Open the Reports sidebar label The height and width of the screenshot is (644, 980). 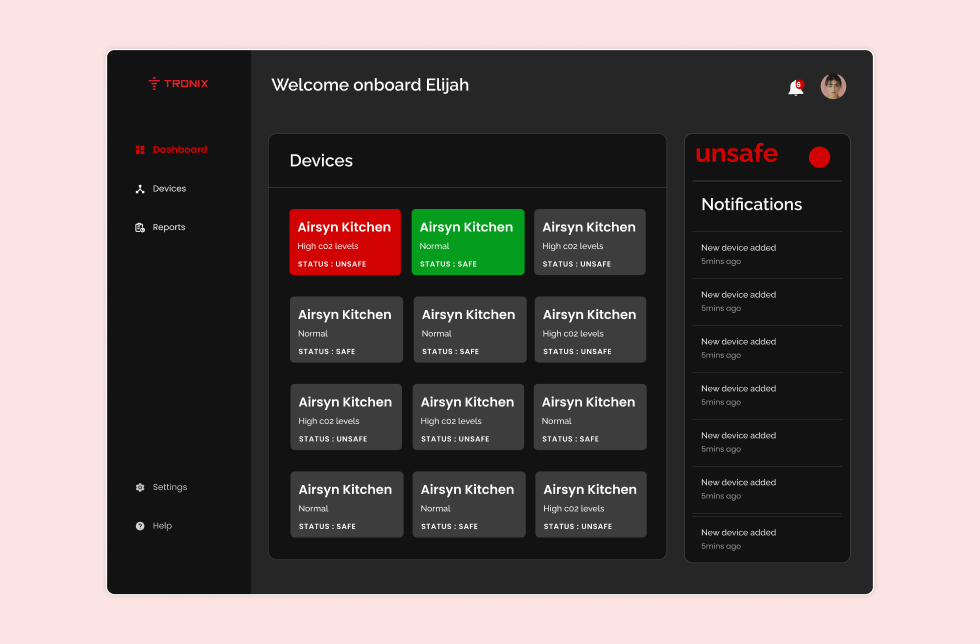point(169,228)
